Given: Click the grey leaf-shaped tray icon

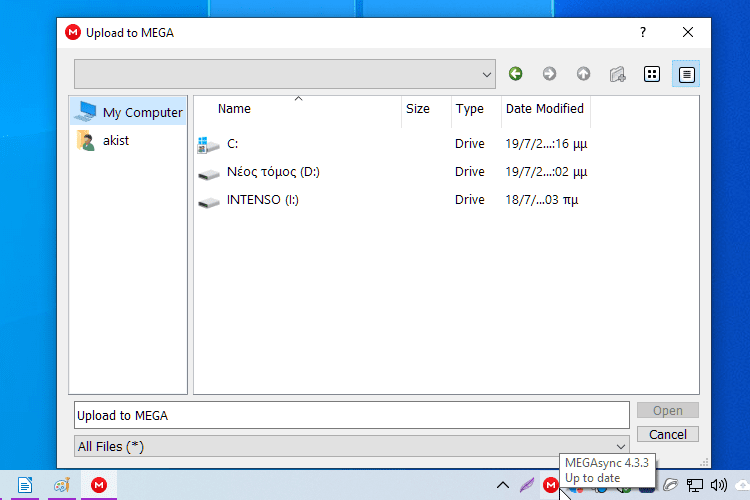Looking at the screenshot, I should click(671, 485).
